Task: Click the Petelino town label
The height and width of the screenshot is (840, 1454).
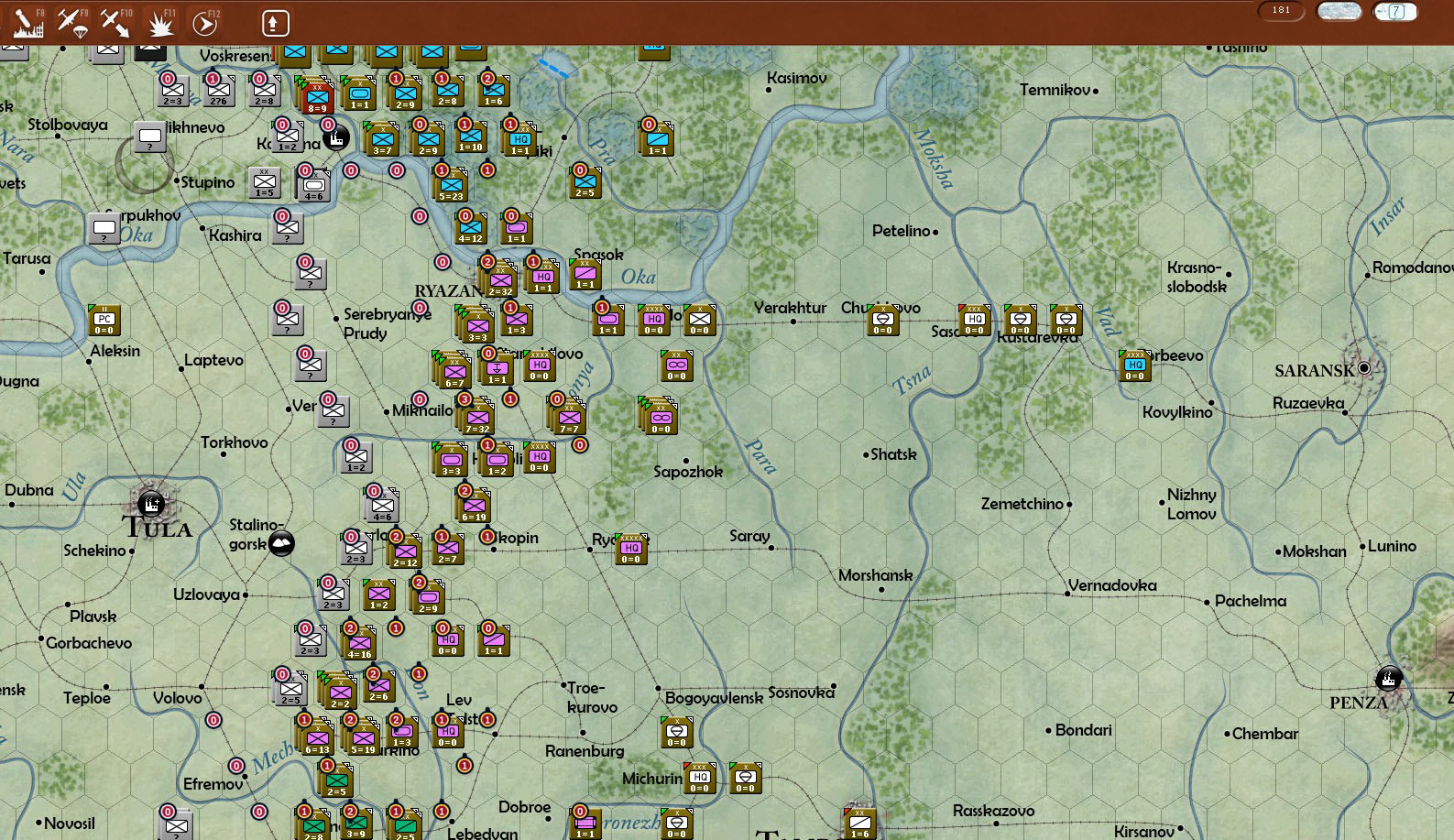Action: (x=902, y=231)
